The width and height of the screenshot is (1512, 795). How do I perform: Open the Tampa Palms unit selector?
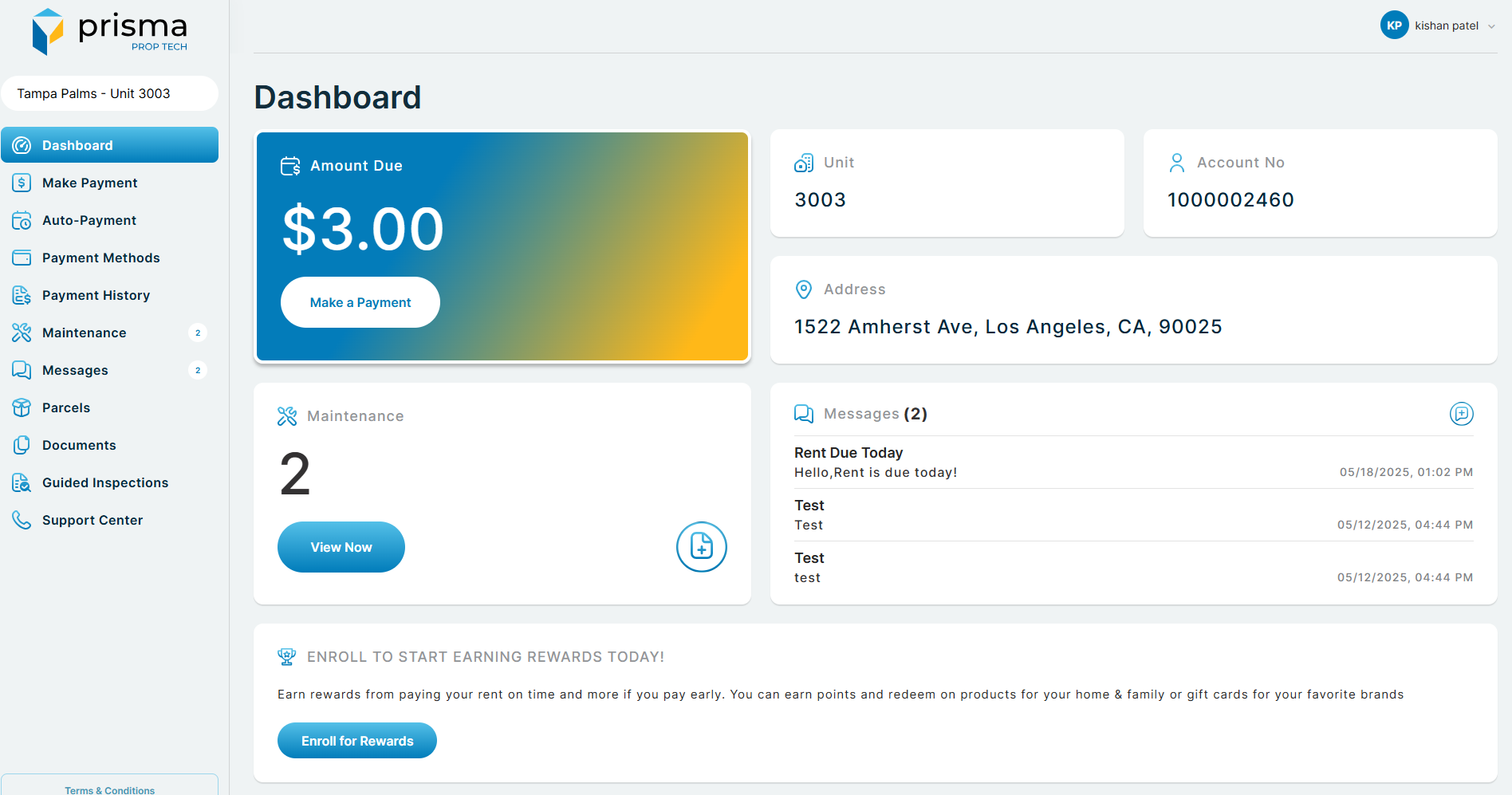pyautogui.click(x=109, y=93)
